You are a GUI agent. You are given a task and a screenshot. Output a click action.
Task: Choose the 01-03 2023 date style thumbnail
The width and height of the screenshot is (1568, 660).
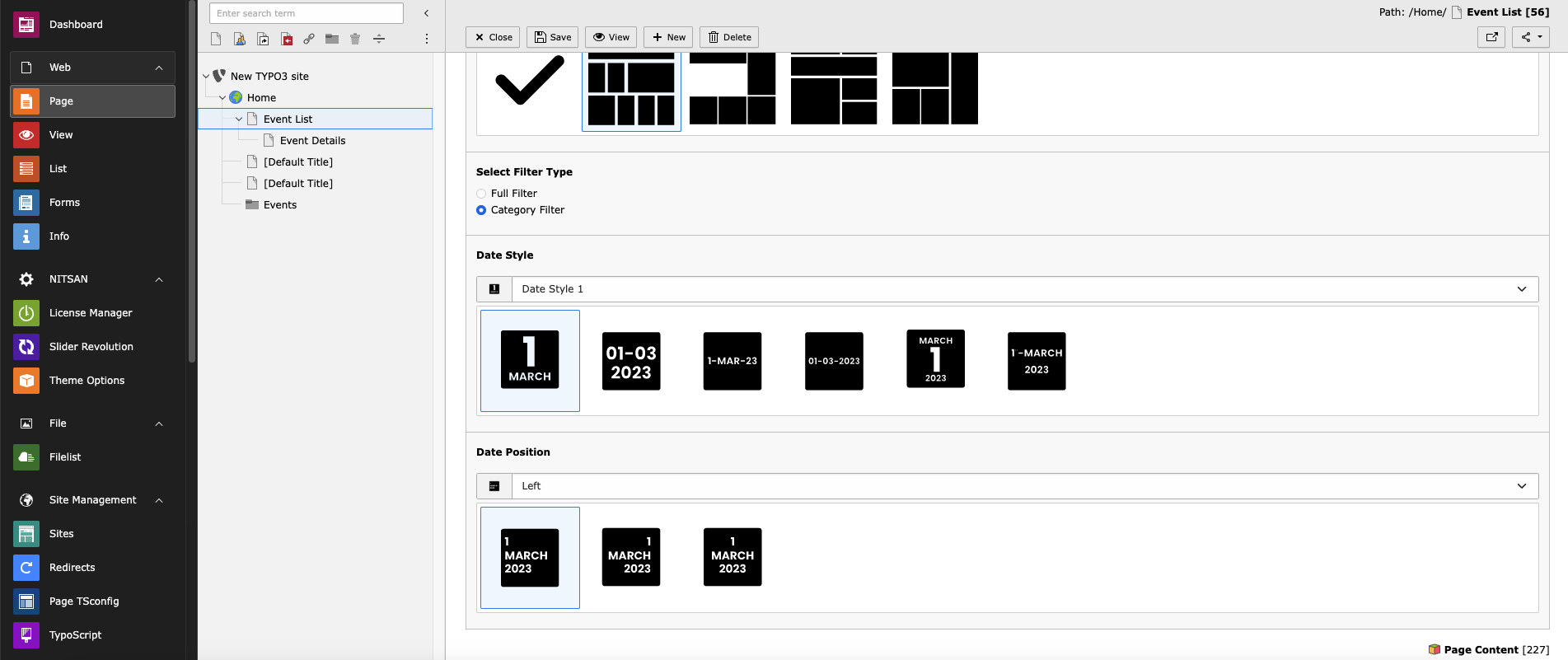coord(631,361)
